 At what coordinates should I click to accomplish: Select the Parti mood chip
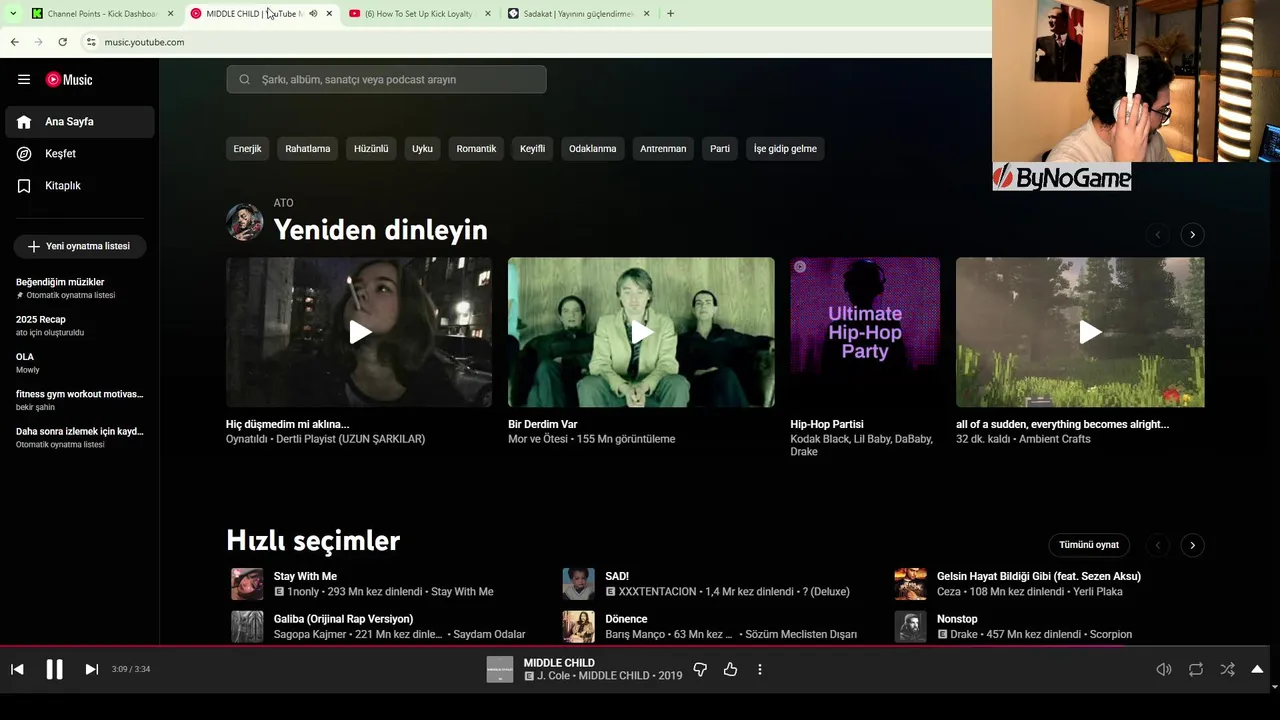720,149
